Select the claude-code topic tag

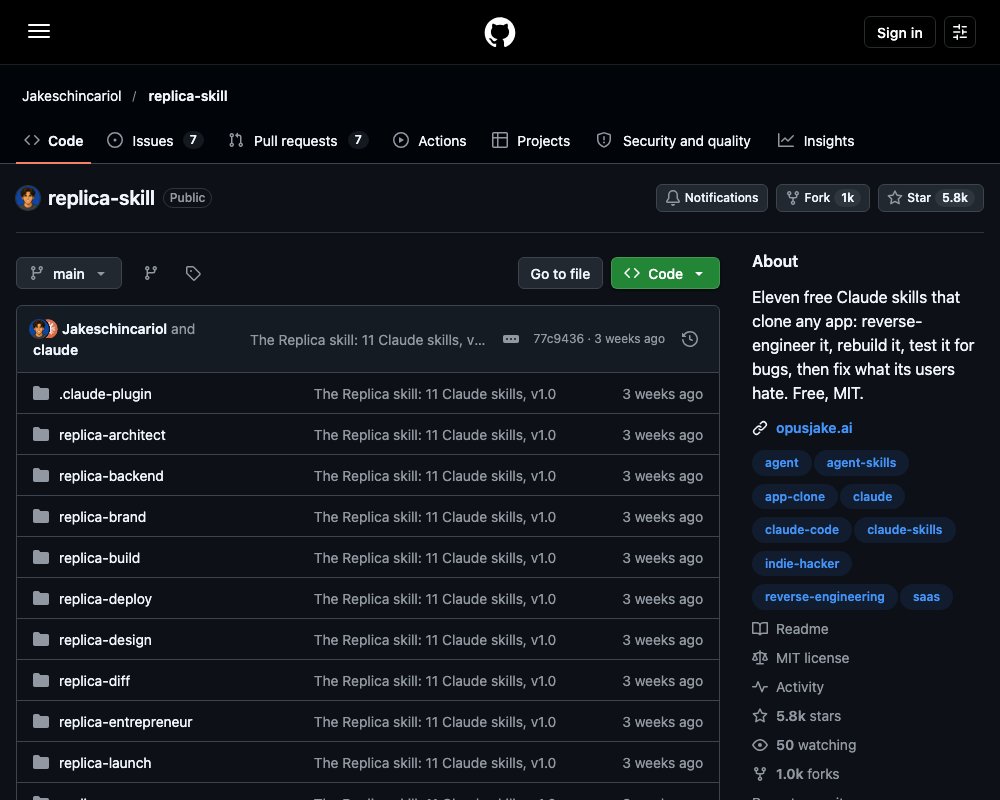coord(802,530)
